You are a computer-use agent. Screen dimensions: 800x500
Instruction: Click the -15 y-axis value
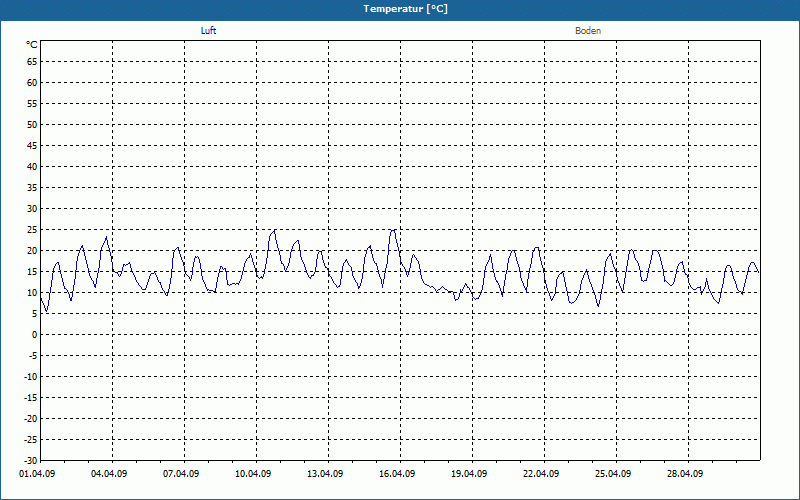pos(31,397)
